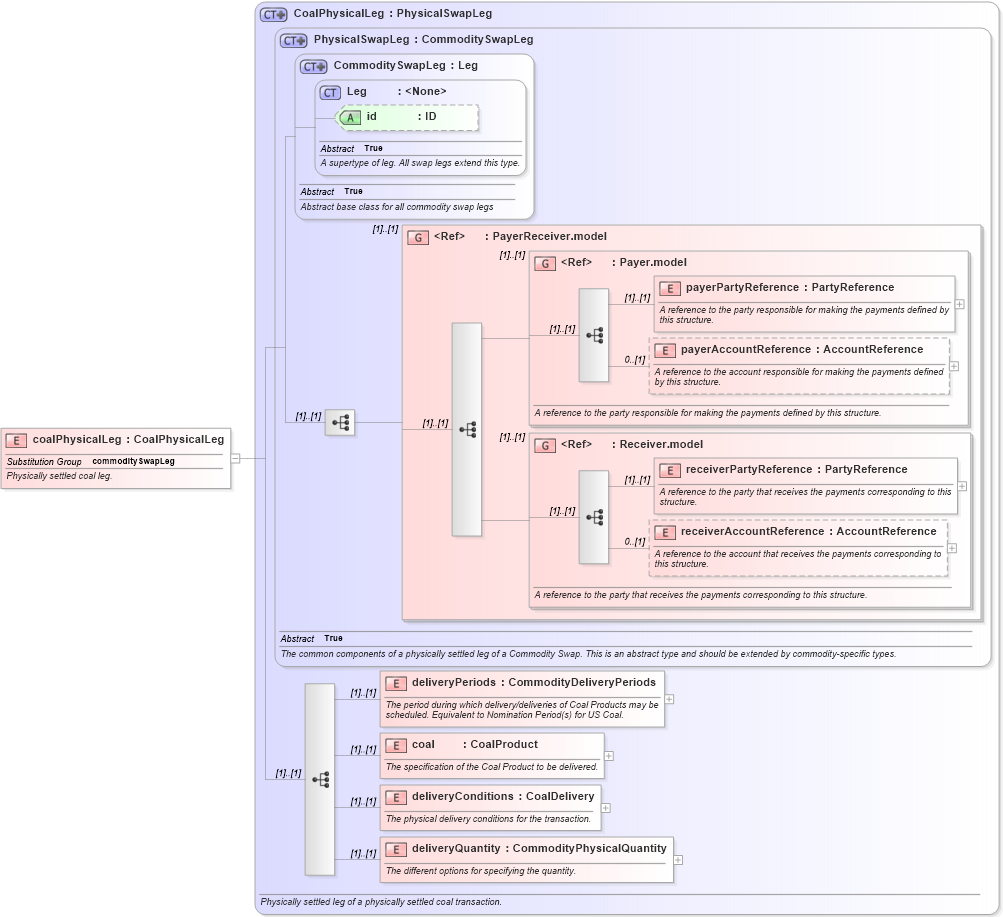Select the G icon for Payer.model
Viewport: 1003px width, 917px height.
click(x=546, y=262)
